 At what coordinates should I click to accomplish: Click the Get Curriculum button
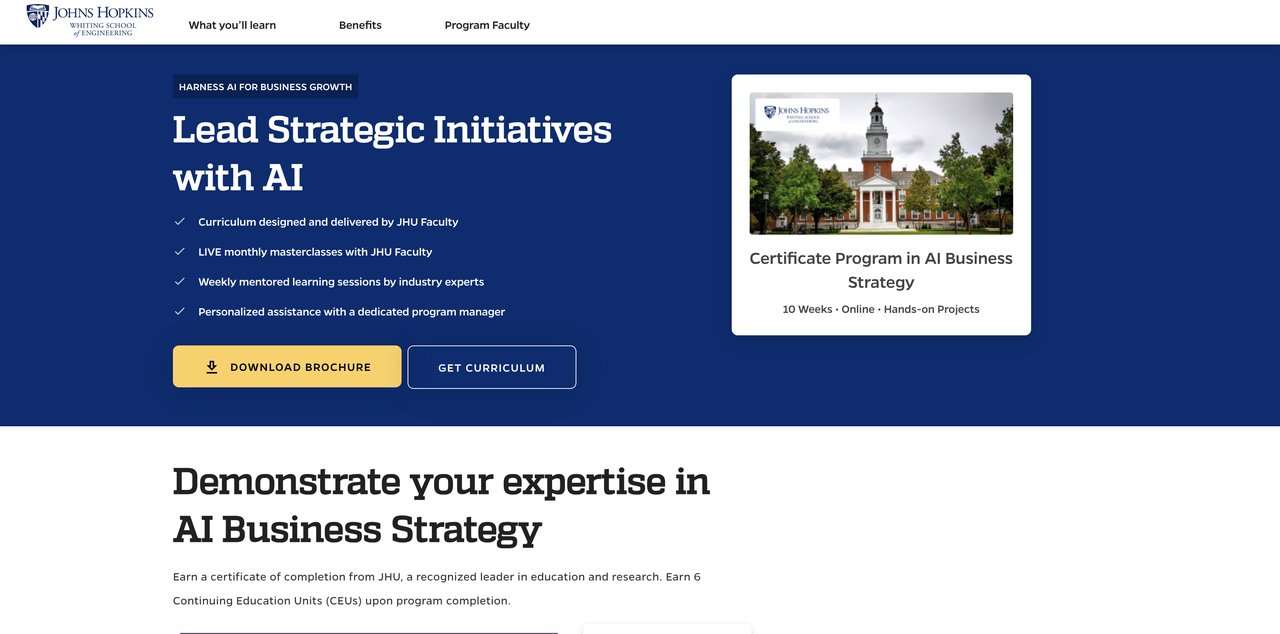point(492,367)
